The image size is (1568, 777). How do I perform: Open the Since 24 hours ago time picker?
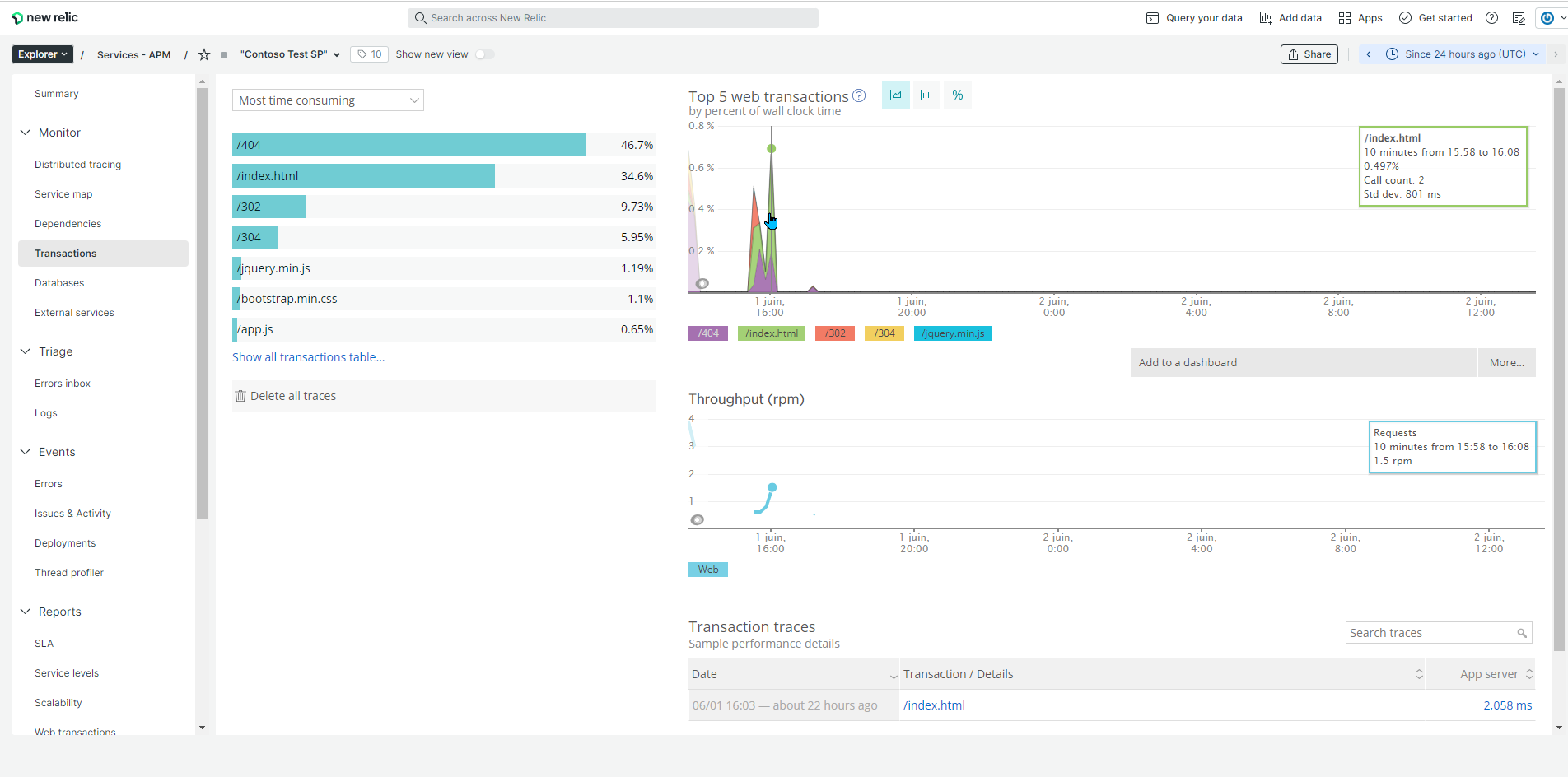tap(1463, 54)
